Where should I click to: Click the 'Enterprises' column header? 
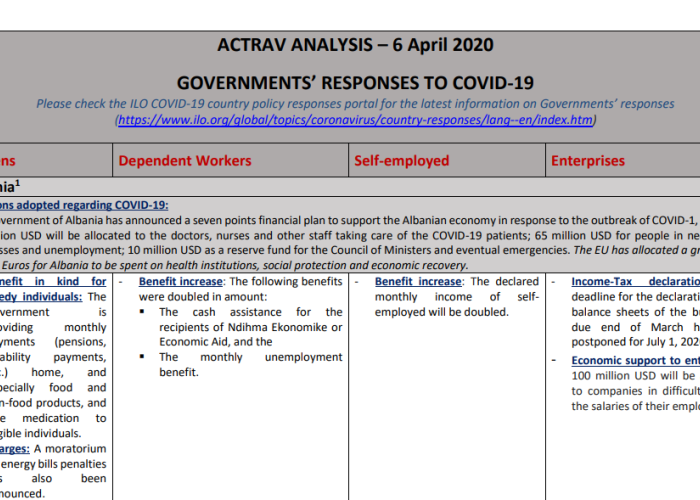coord(588,161)
